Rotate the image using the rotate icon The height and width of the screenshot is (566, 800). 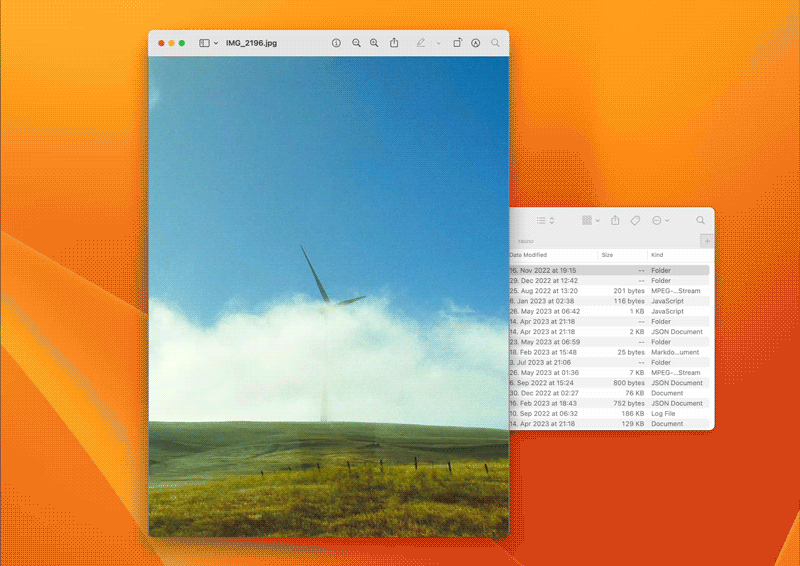(x=457, y=43)
